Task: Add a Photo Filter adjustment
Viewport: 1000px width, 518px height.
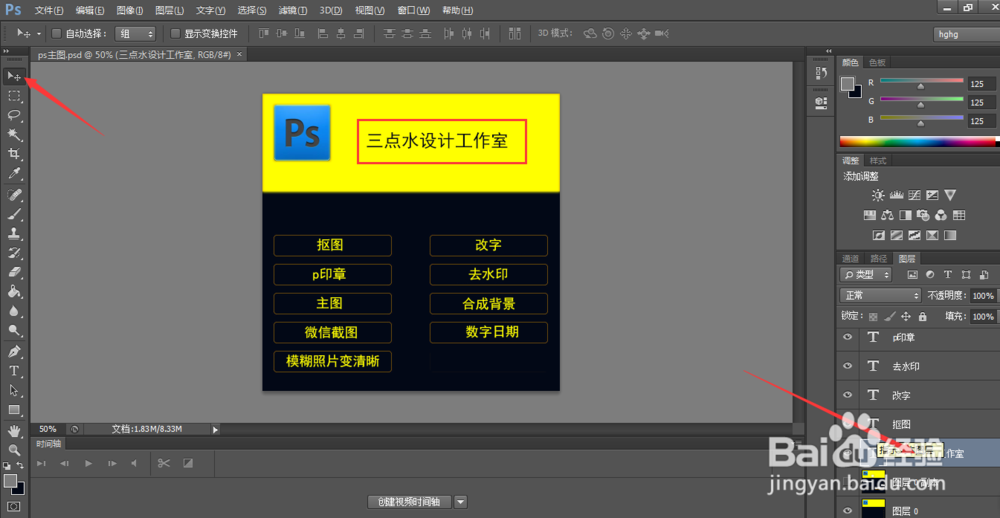Action: pyautogui.click(x=923, y=215)
